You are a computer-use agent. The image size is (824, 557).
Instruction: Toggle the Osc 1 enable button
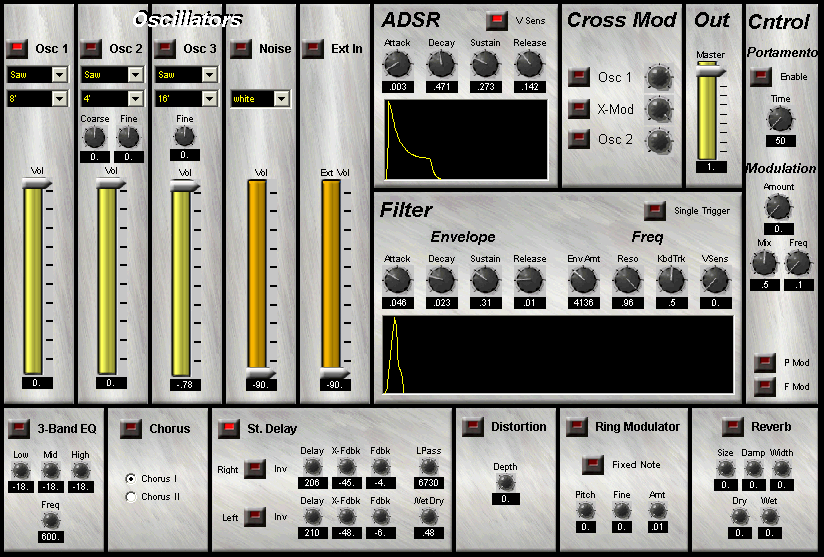[17, 49]
